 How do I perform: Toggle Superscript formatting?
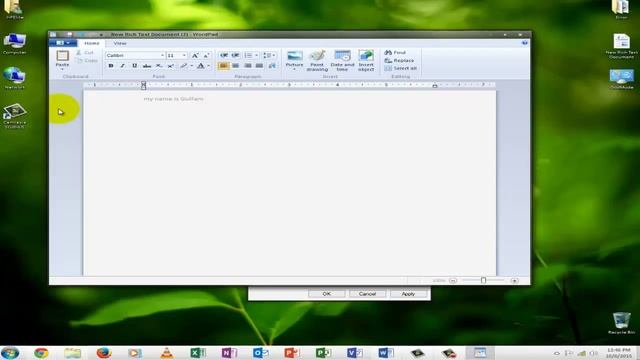click(x=171, y=66)
